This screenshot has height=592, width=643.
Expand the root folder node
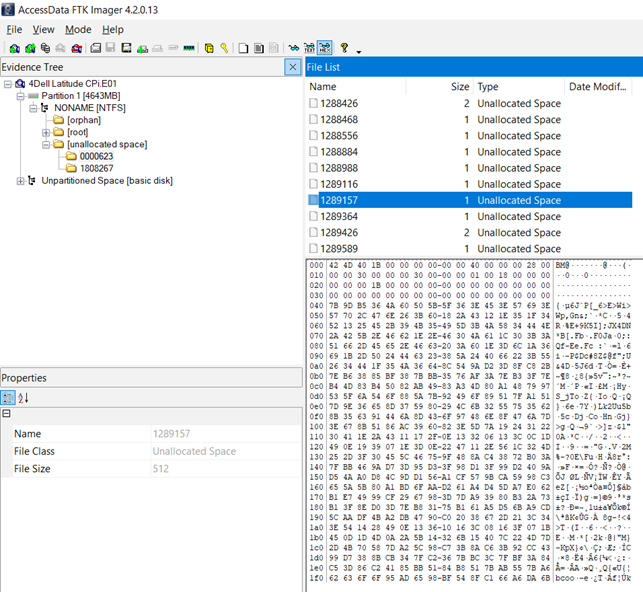point(46,132)
